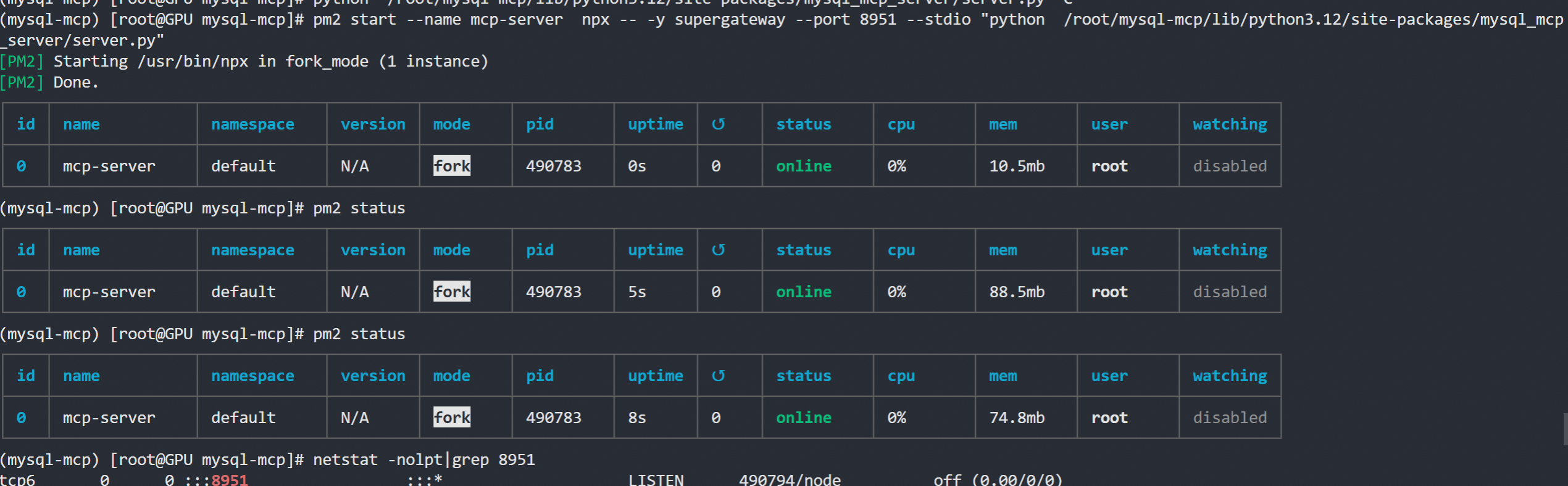Click "disabled" watching value in the 10.5mb row
The width and height of the screenshot is (1568, 486).
coord(1230,166)
